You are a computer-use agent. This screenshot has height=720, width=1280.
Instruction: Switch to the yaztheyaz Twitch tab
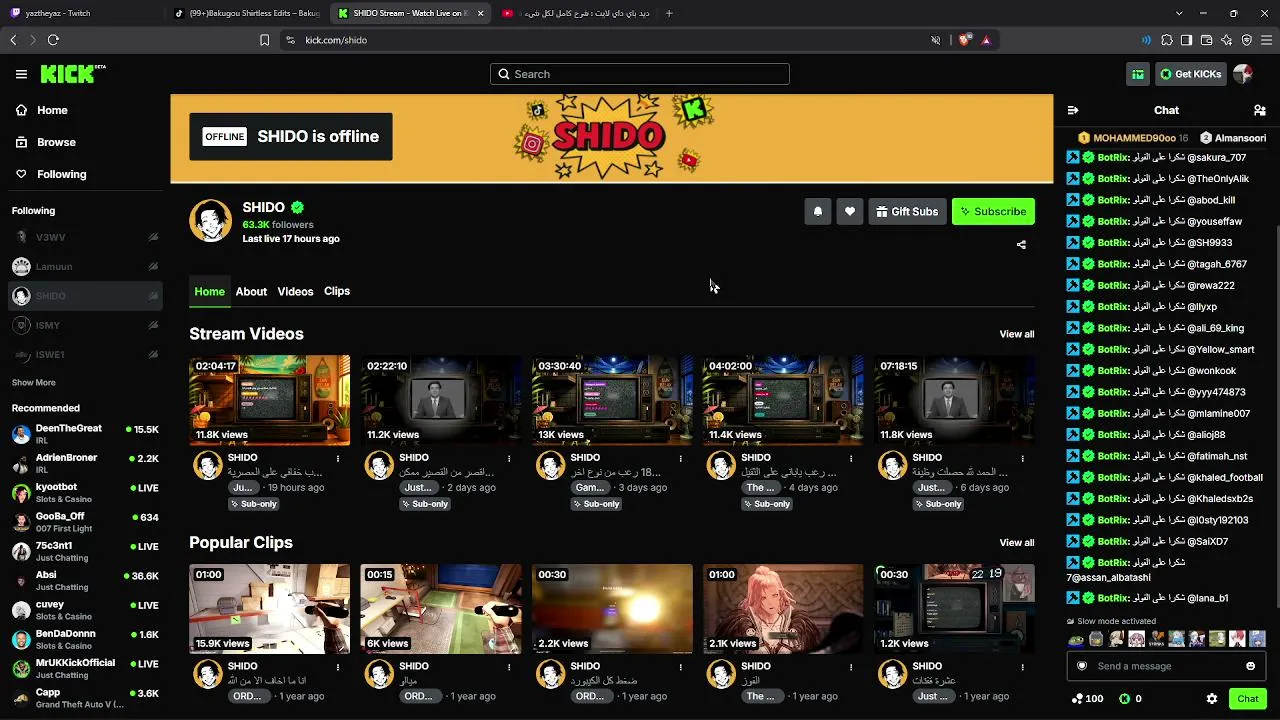tap(82, 13)
